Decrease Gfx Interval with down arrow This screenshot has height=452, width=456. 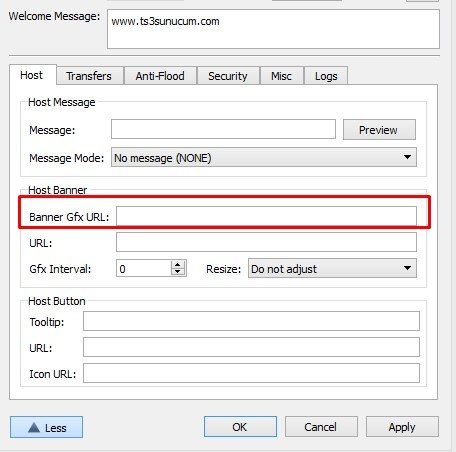coord(178,272)
